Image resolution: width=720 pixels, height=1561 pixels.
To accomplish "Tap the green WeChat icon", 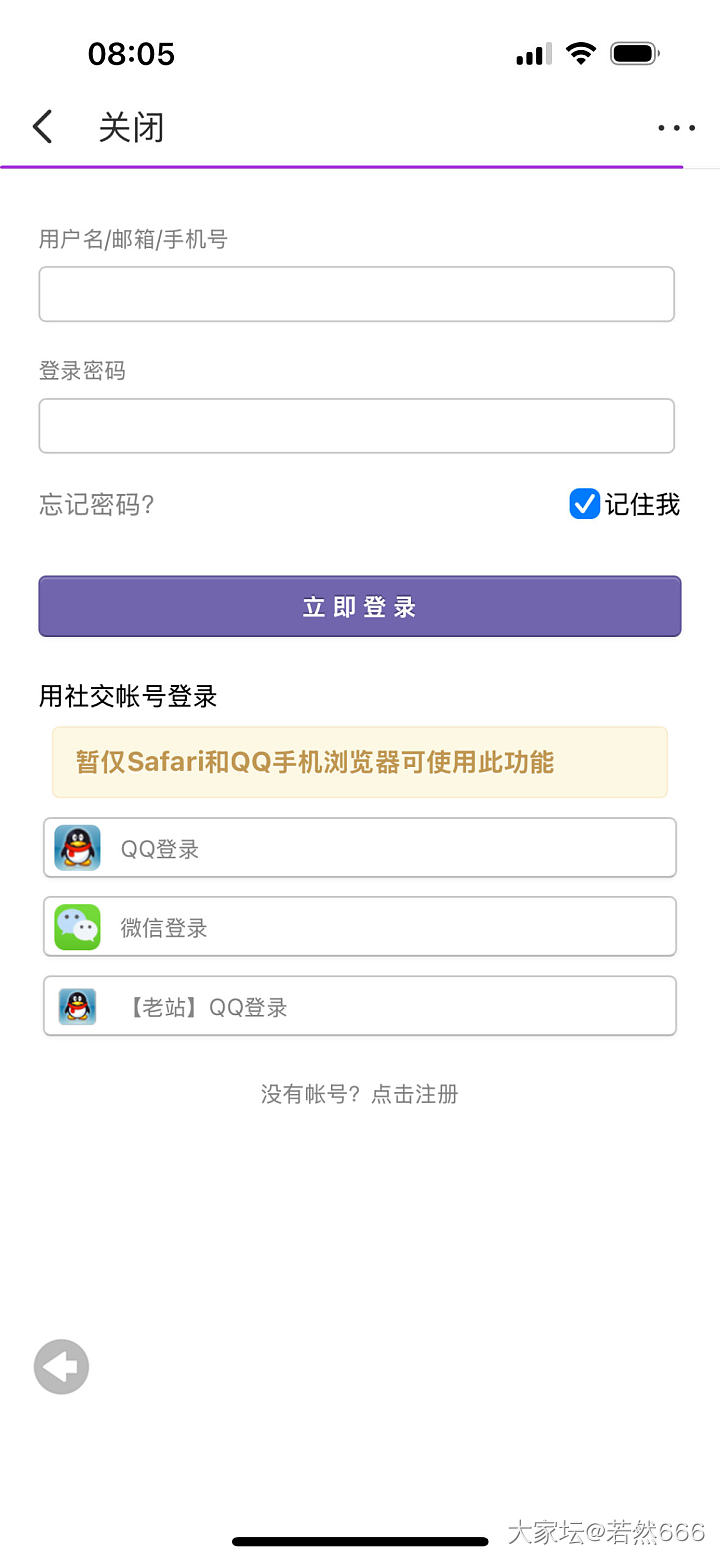I will click(x=77, y=927).
